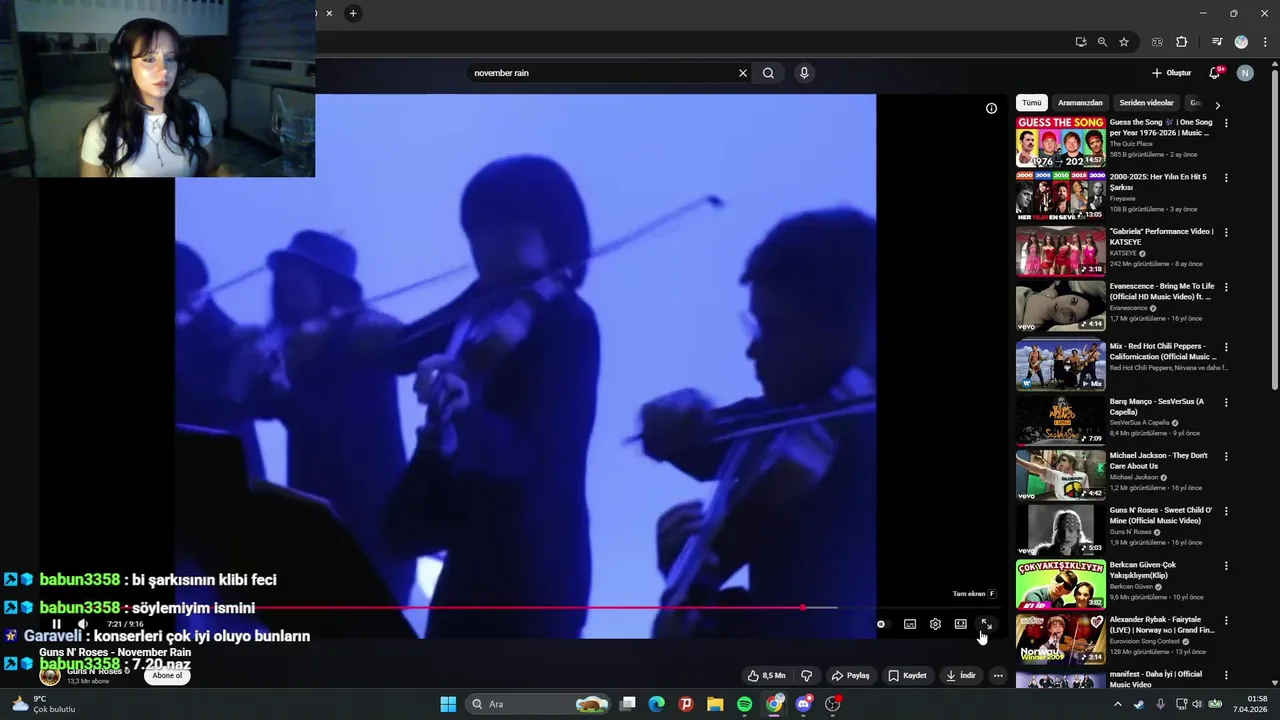Open more actions three-dot menu below video
1280x720 pixels.
pyautogui.click(x=998, y=676)
